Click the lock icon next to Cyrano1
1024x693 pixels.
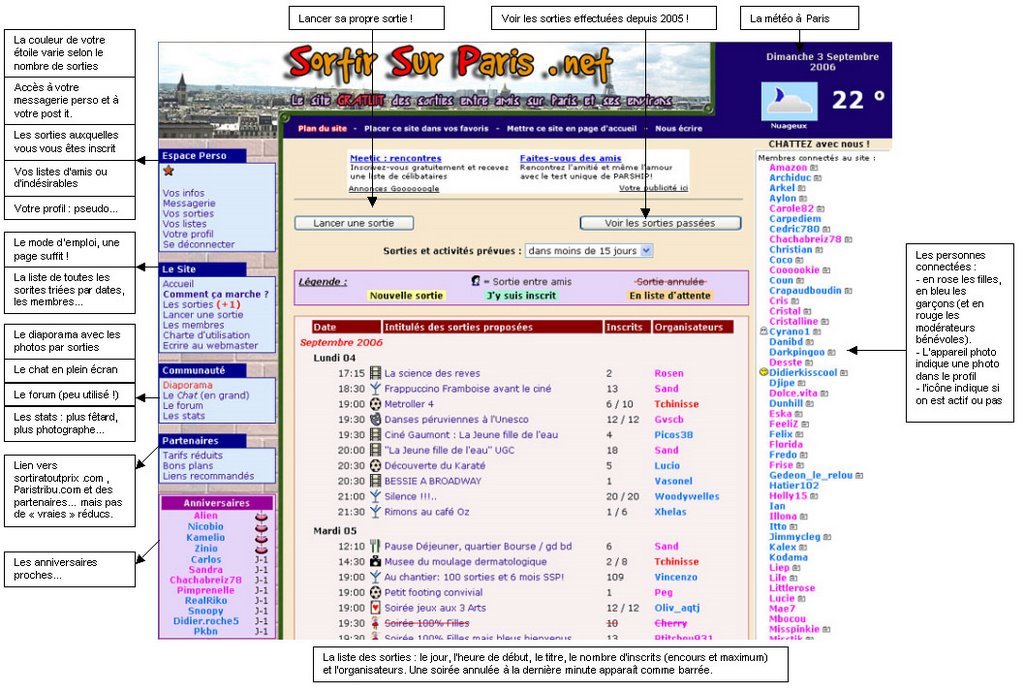763,331
